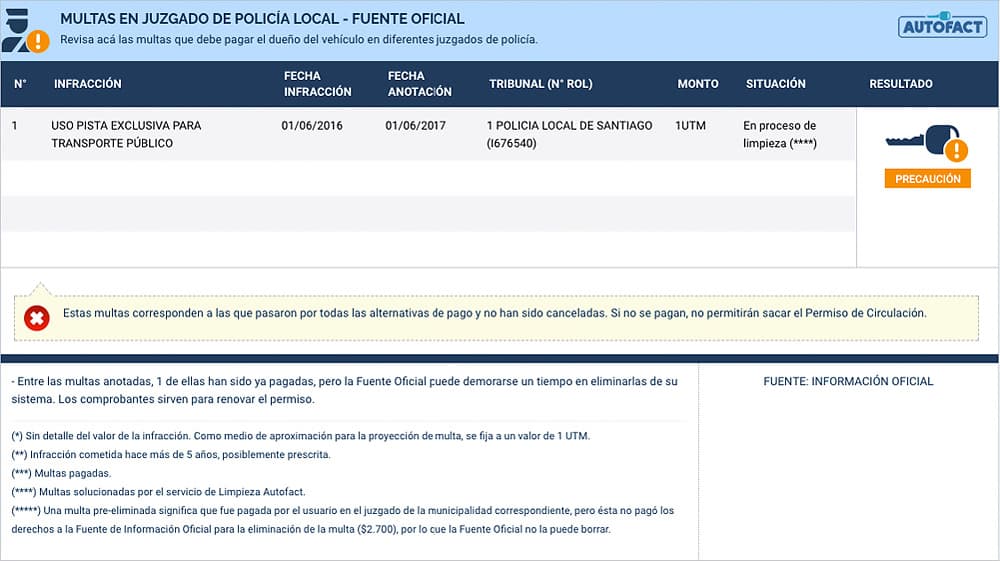
Task: Click the RESULTADO column header
Action: coord(901,84)
